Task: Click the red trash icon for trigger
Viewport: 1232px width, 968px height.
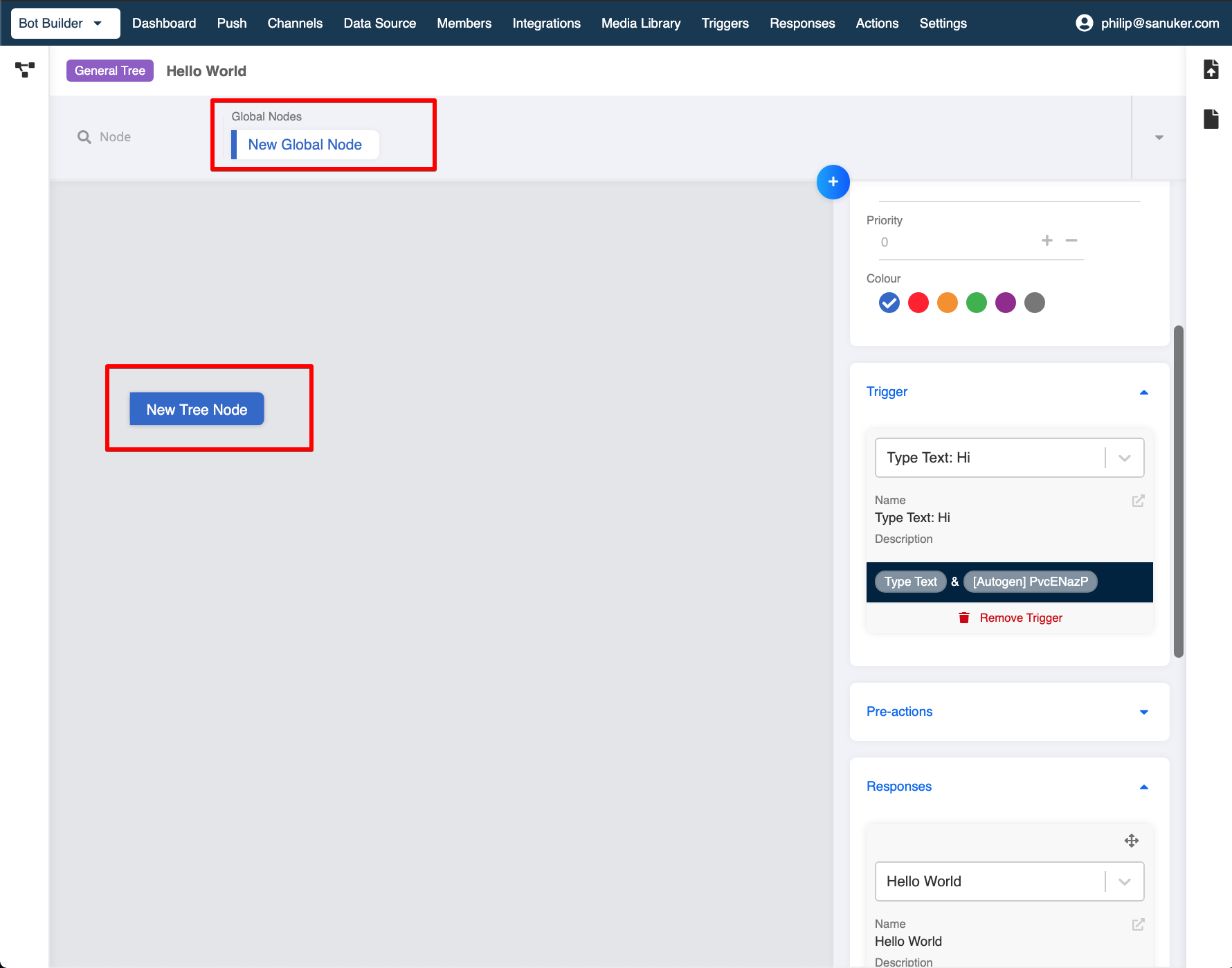Action: pos(964,618)
